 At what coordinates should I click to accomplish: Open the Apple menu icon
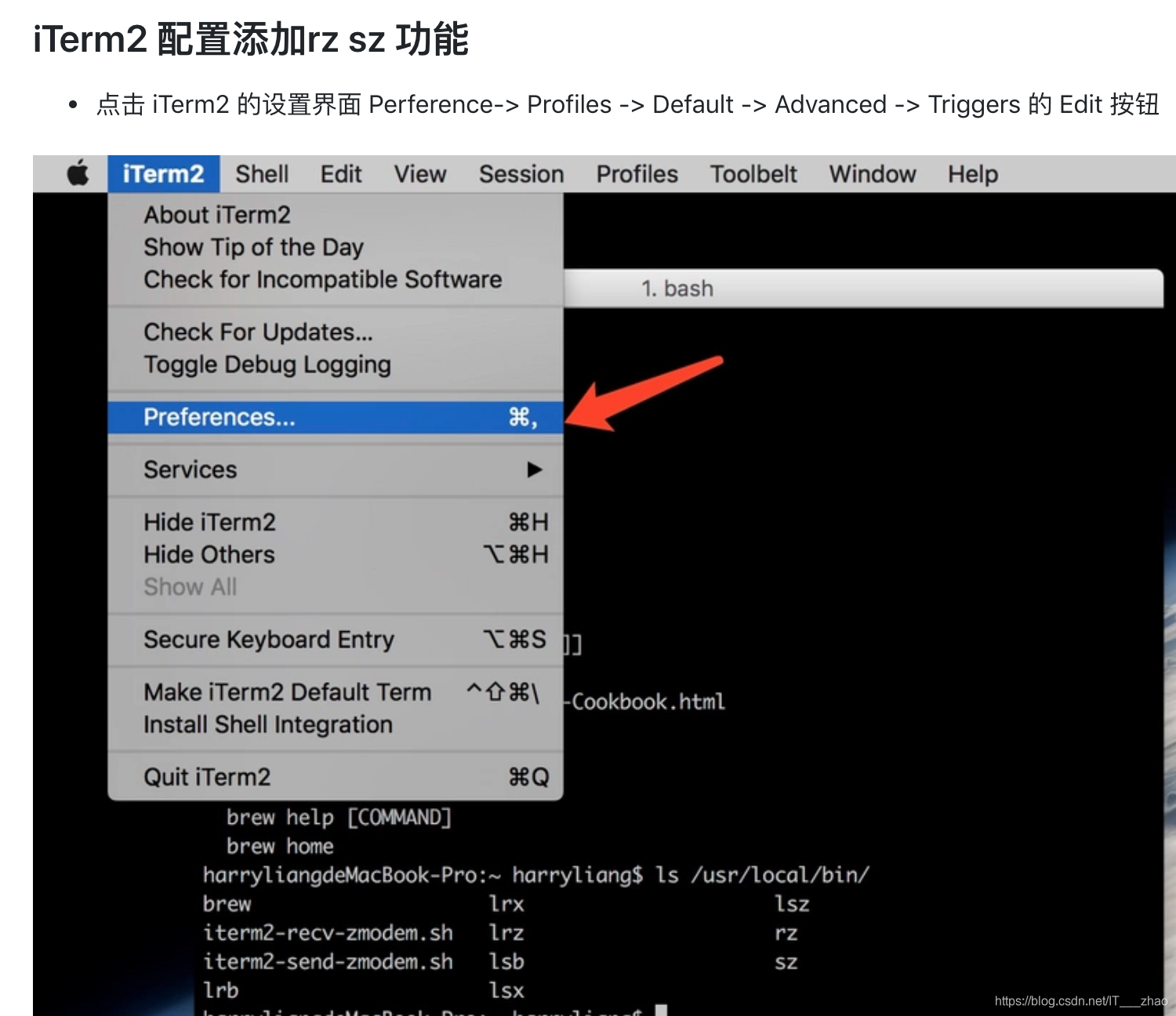[x=78, y=173]
